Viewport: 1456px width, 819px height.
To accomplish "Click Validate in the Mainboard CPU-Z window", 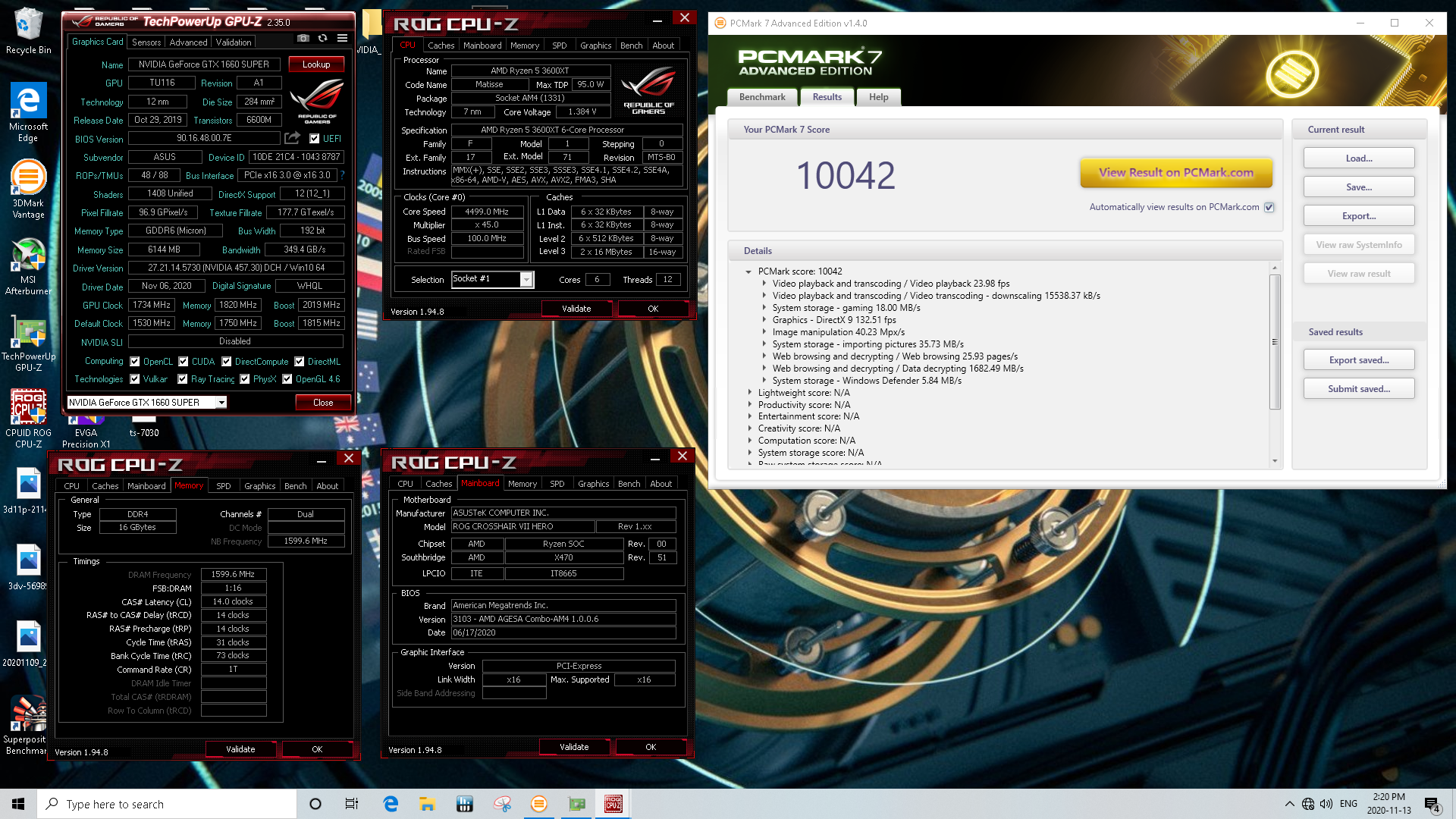I will tap(574, 747).
